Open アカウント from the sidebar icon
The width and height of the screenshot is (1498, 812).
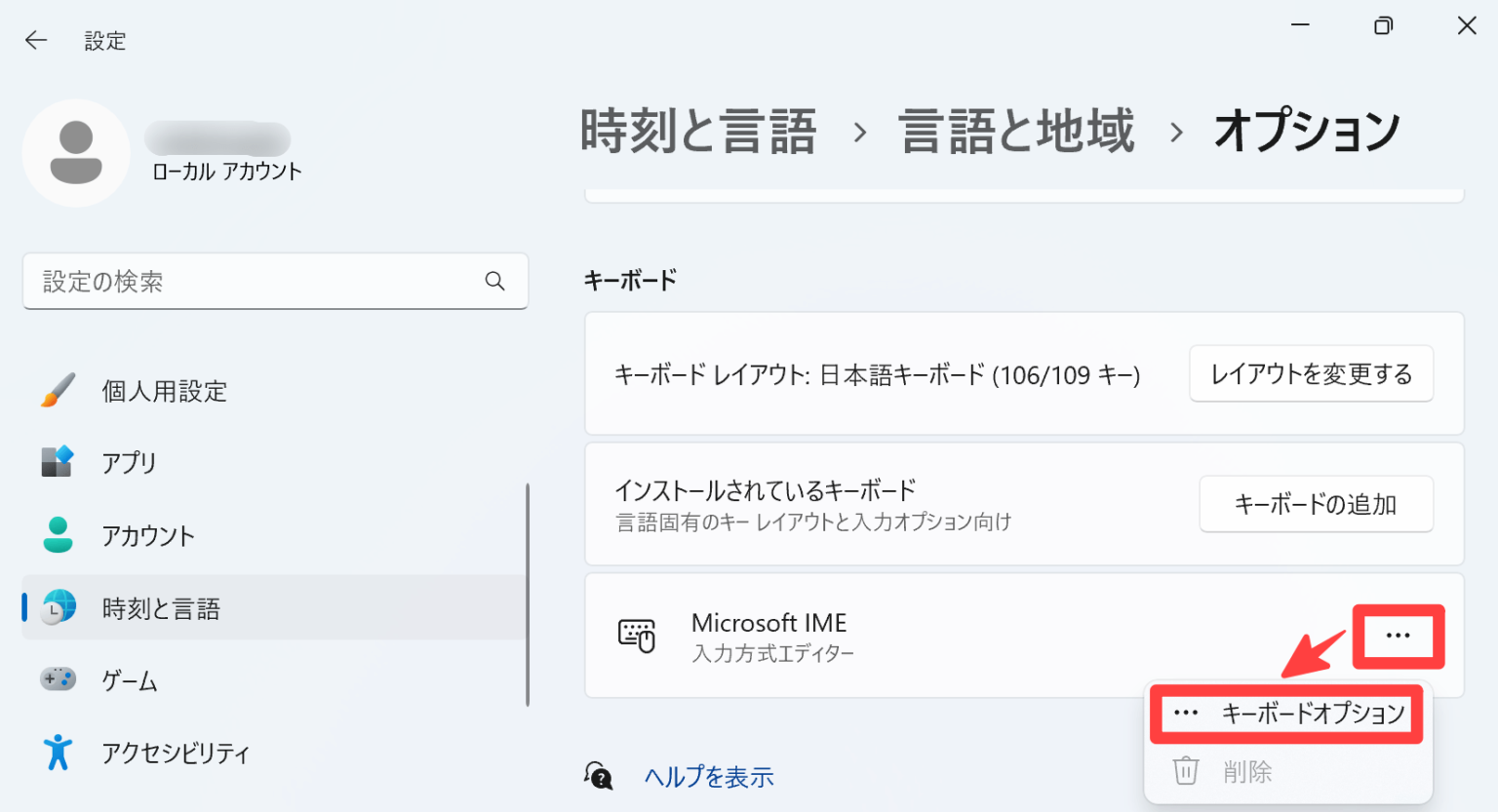[57, 535]
